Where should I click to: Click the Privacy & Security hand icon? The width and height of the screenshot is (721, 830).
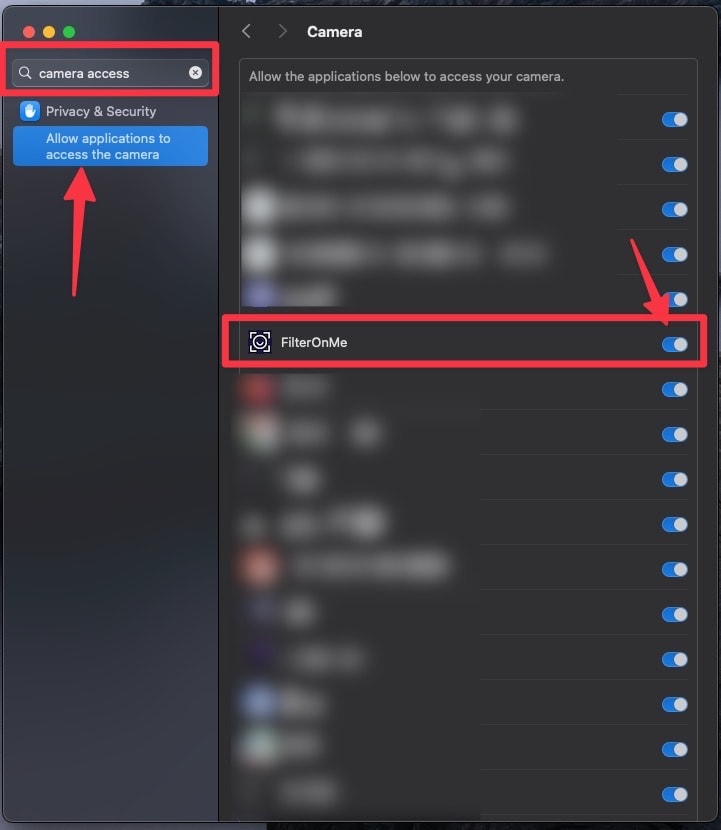(30, 111)
